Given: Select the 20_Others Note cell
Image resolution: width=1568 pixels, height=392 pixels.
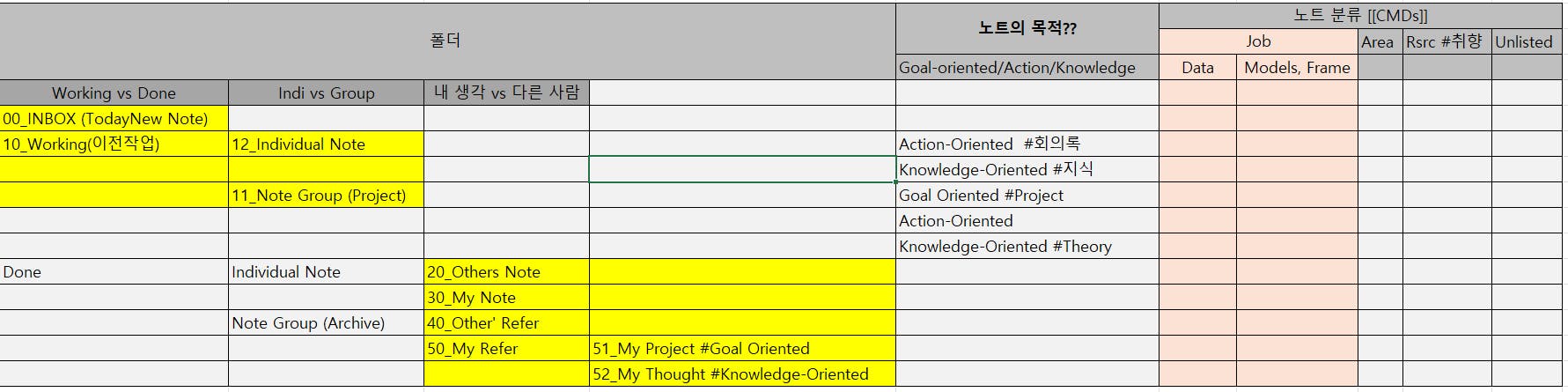Looking at the screenshot, I should 506,272.
